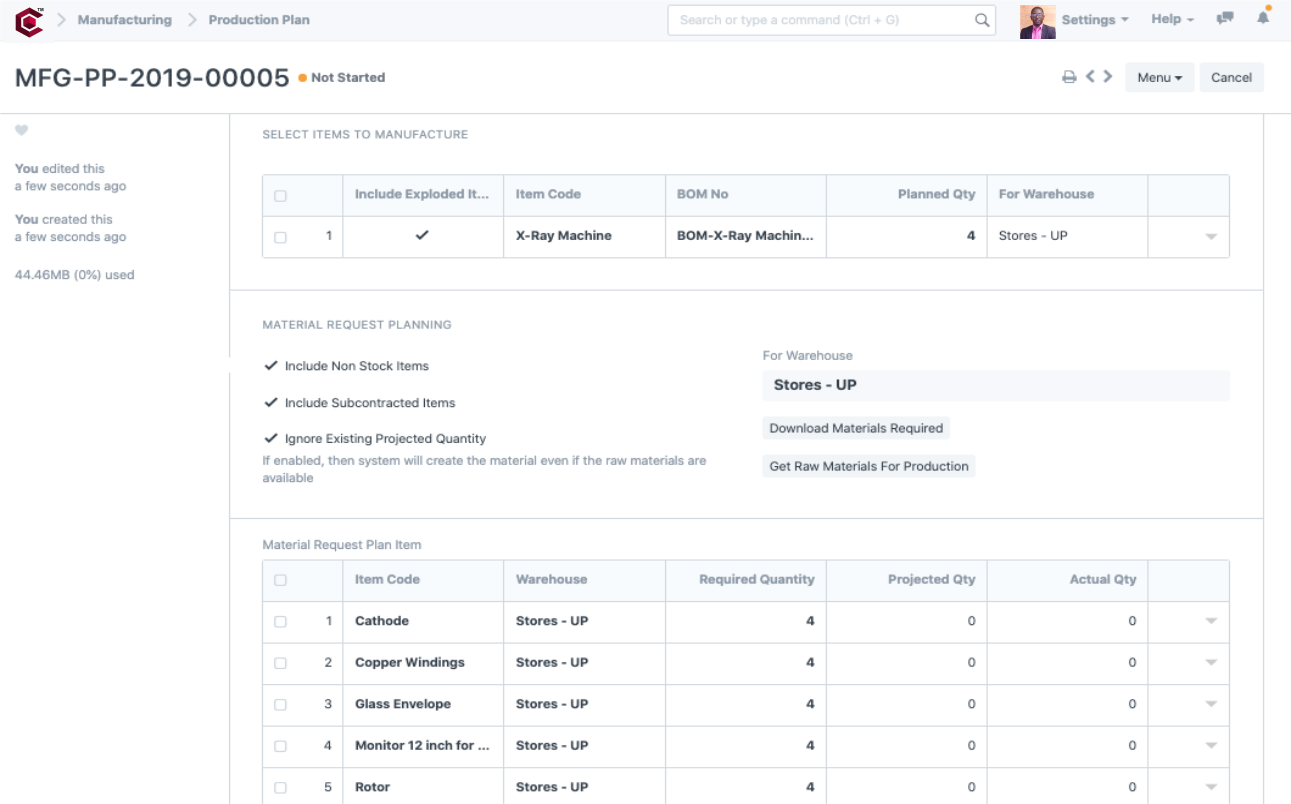Select the X-Ray Machine row checkbox
This screenshot has width=1291, height=804.
coord(280,237)
